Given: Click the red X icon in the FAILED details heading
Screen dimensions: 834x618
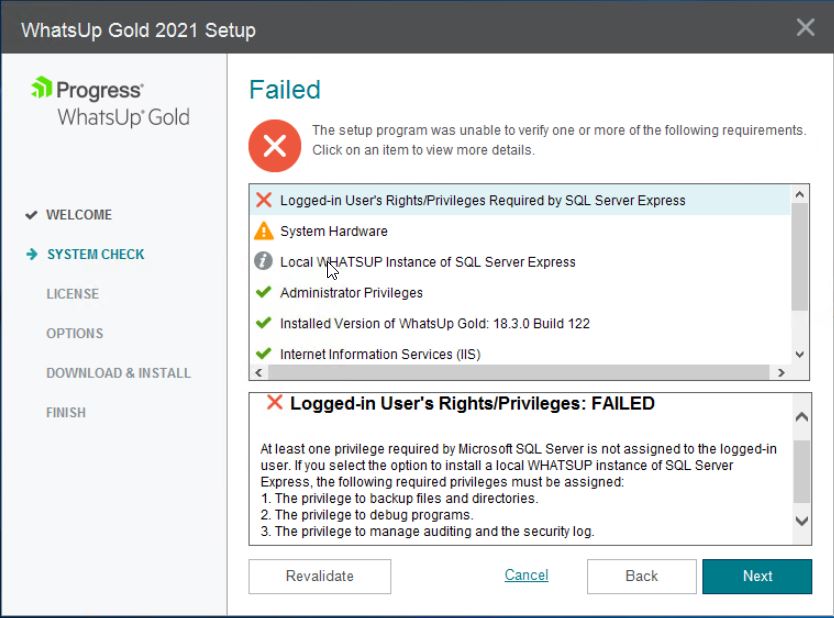Looking at the screenshot, I should [274, 403].
